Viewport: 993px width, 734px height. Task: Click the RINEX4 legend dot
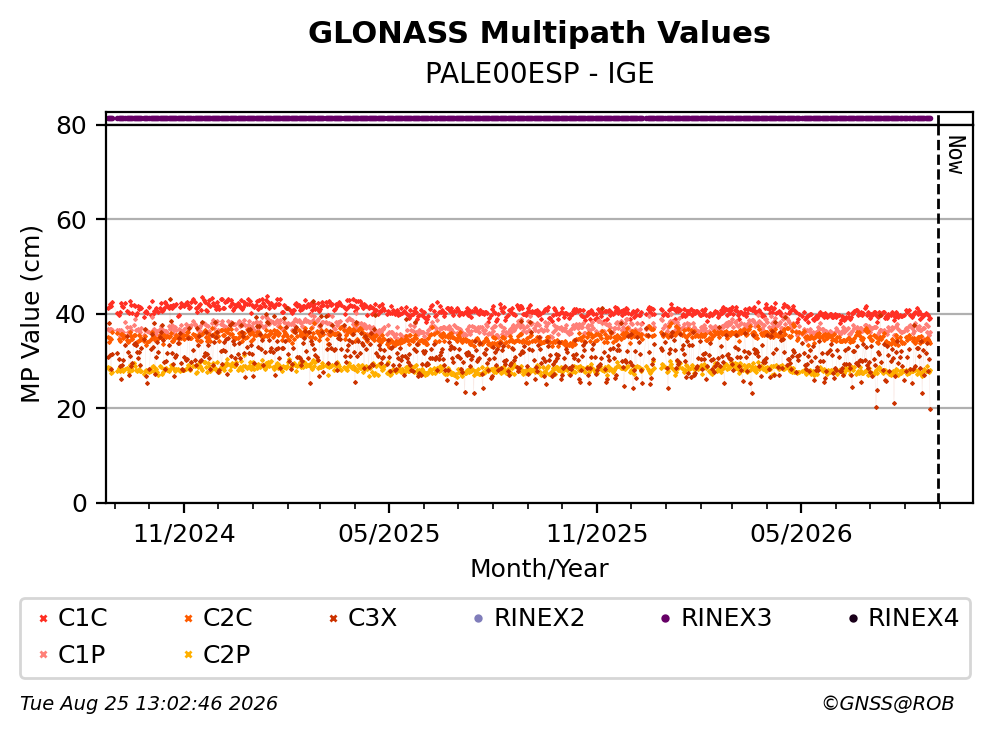[853, 618]
